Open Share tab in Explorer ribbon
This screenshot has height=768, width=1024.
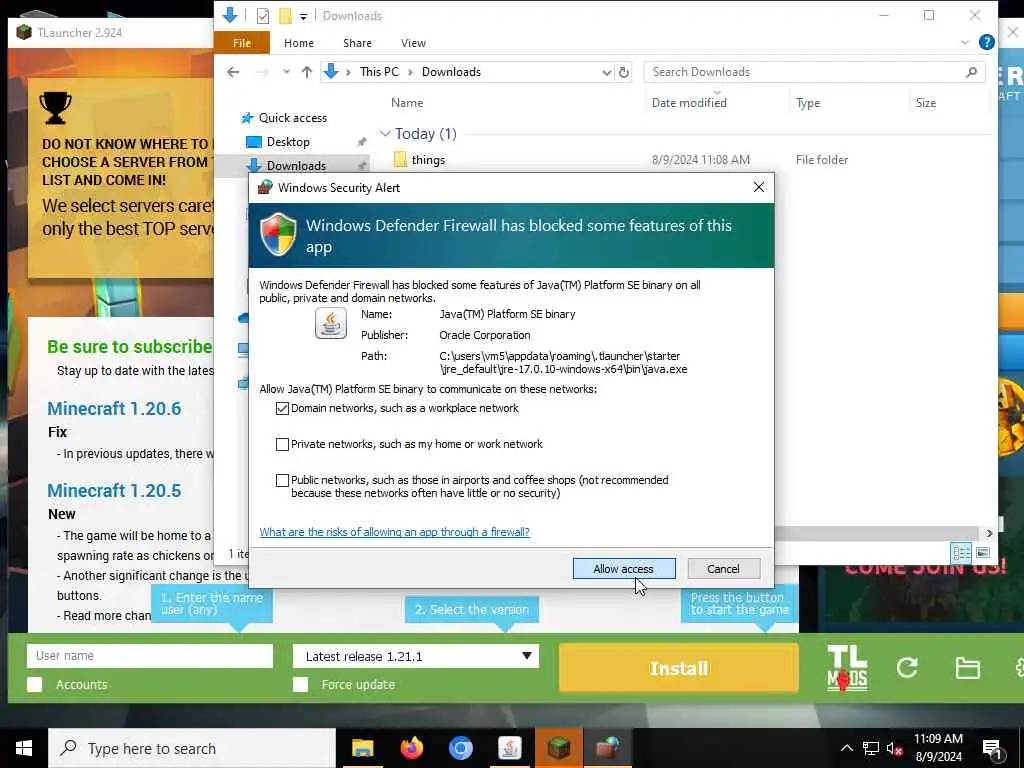point(357,43)
